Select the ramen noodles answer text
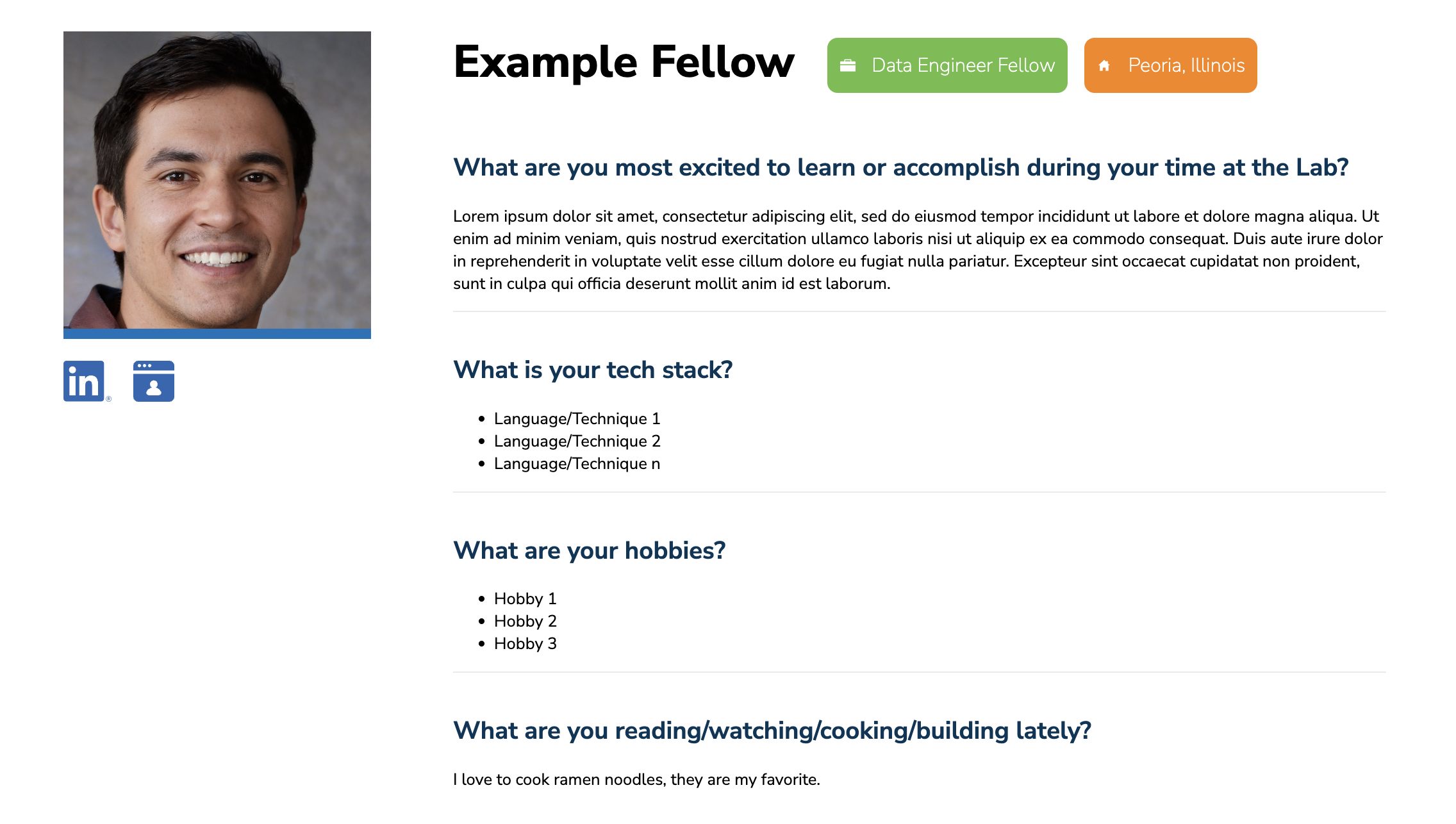Screen dimensions: 1456x824 (636, 779)
